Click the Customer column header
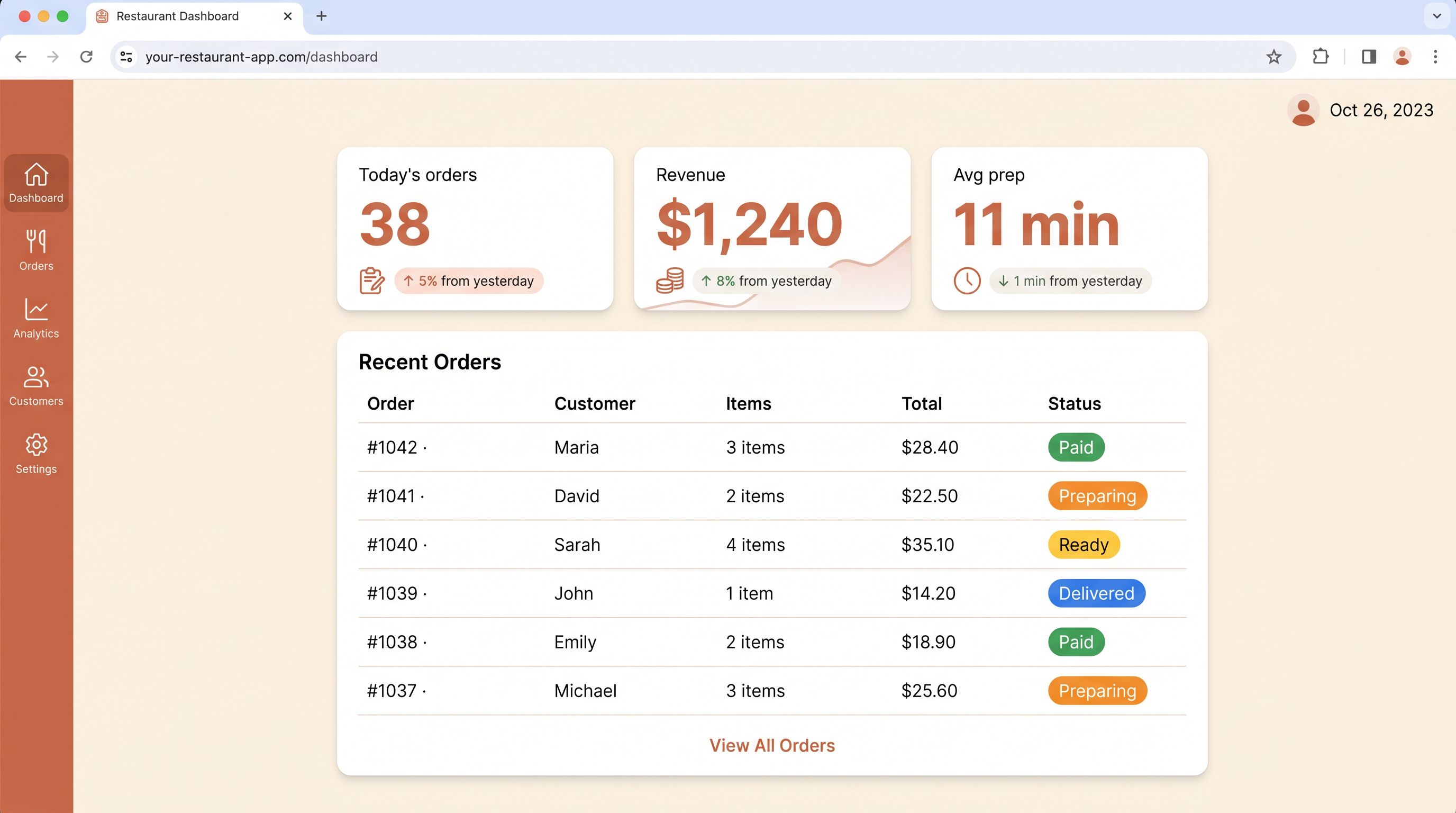Screen dimensions: 1456x813 pos(595,404)
